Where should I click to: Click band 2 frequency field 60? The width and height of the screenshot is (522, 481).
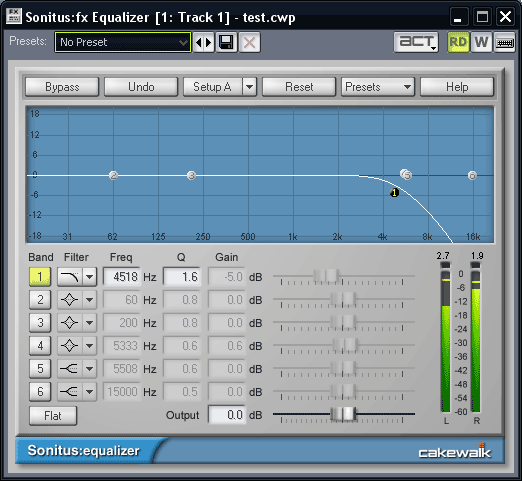122,300
